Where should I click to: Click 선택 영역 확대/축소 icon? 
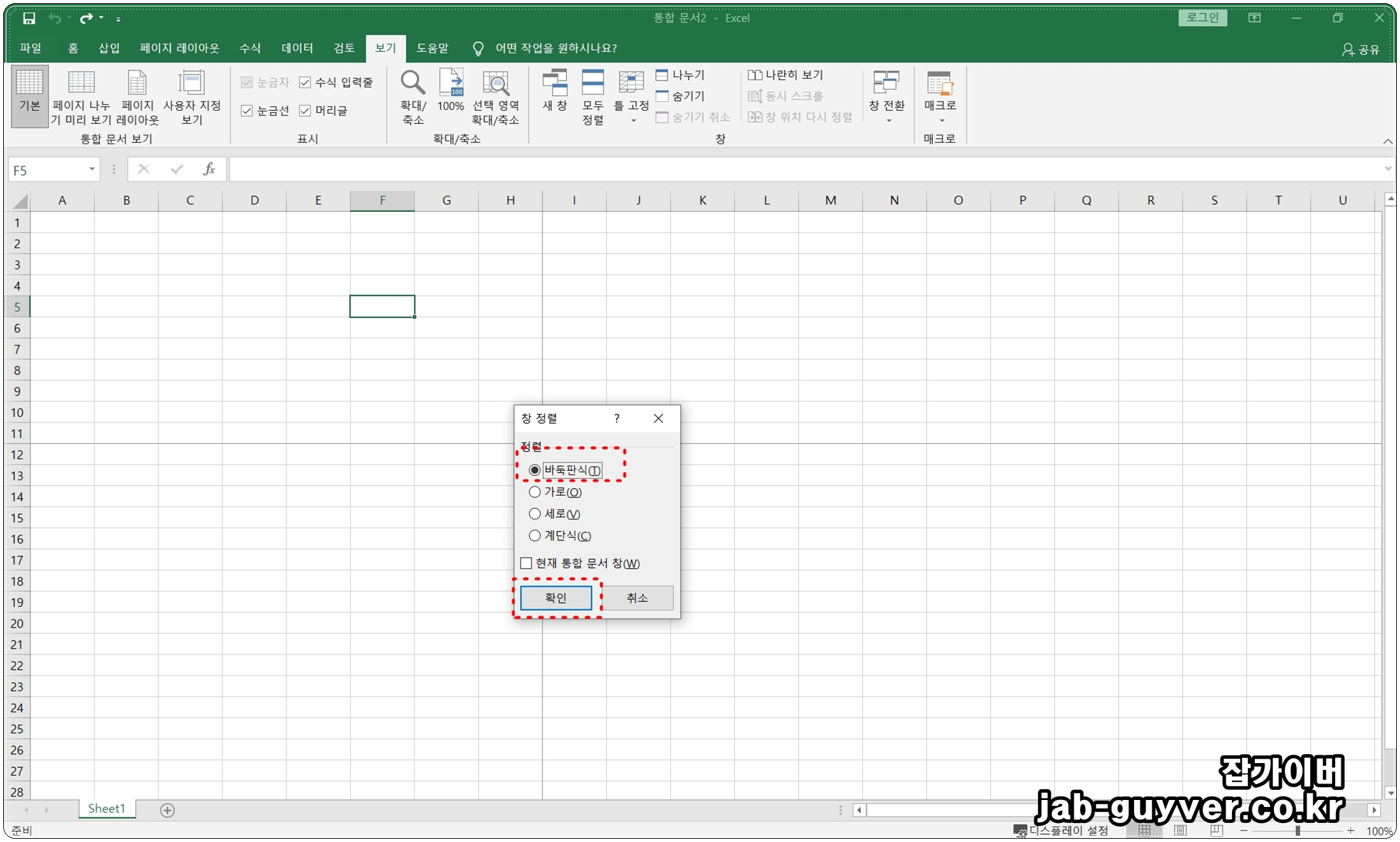coord(496,84)
